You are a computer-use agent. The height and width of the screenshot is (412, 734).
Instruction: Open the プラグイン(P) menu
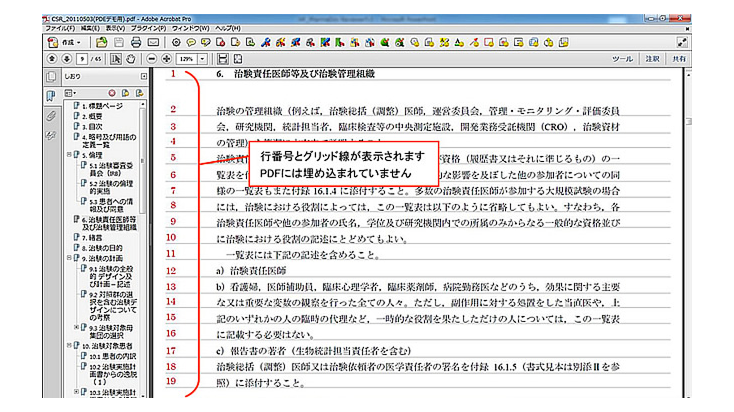(148, 29)
